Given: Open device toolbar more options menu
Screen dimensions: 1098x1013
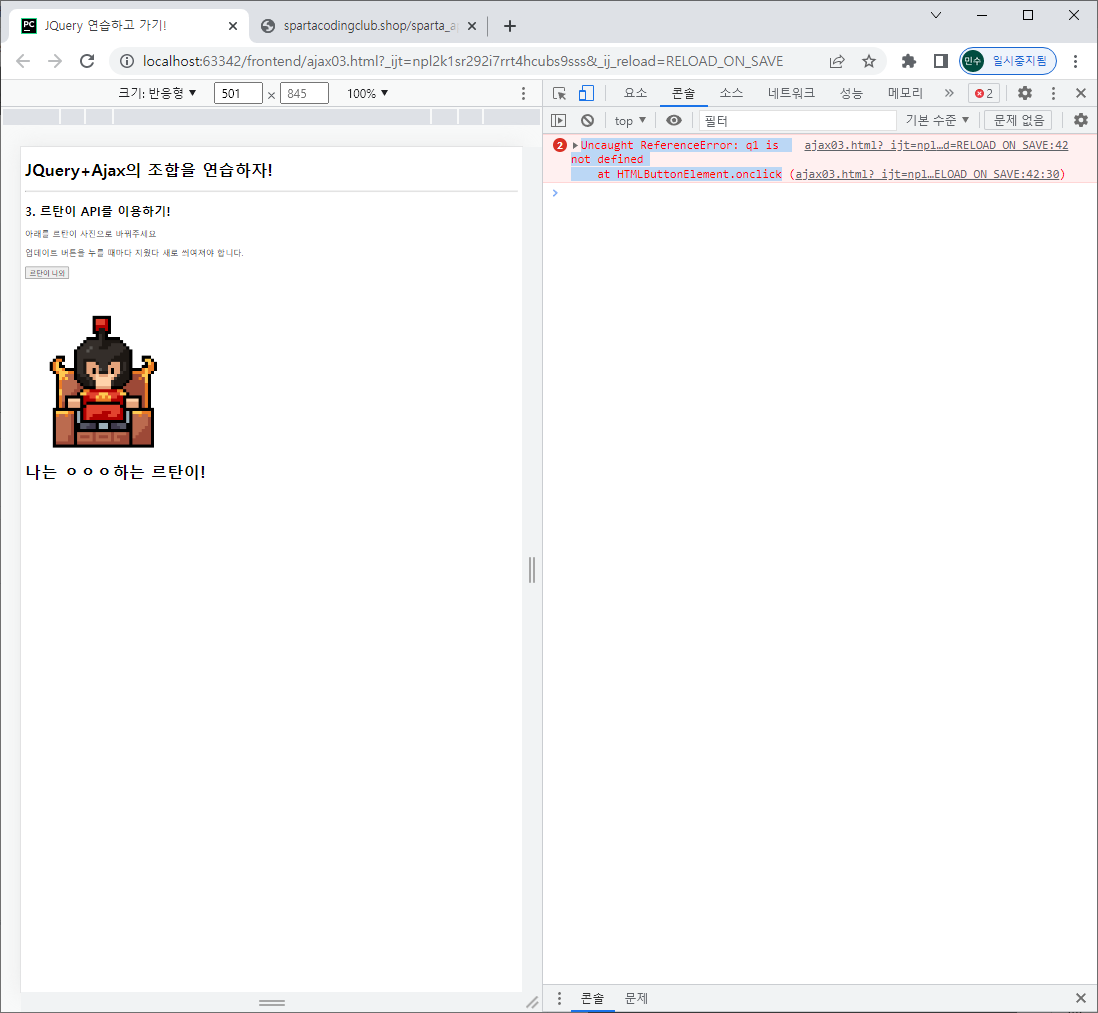Looking at the screenshot, I should (x=523, y=94).
